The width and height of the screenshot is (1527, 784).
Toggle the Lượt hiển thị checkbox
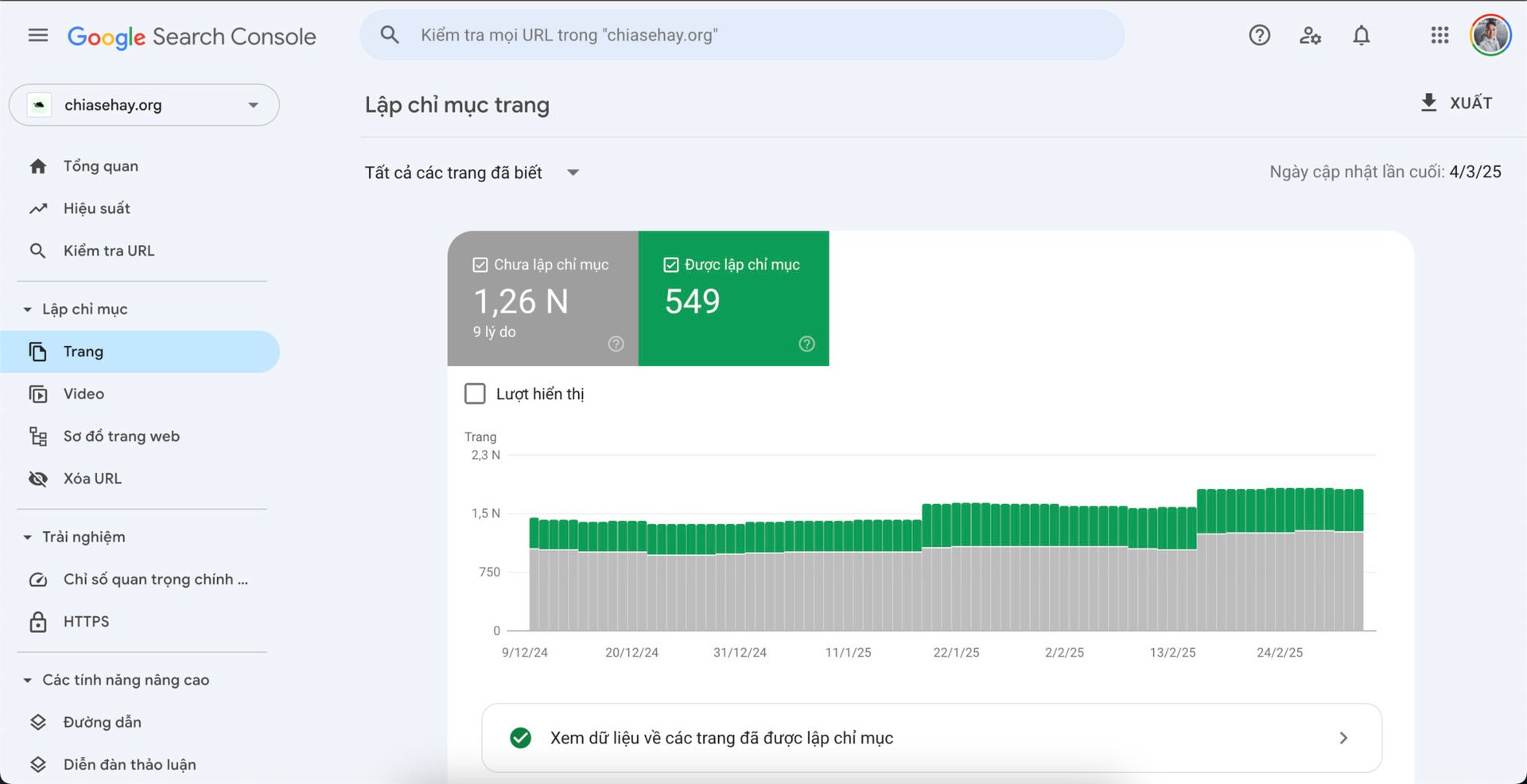coord(475,393)
